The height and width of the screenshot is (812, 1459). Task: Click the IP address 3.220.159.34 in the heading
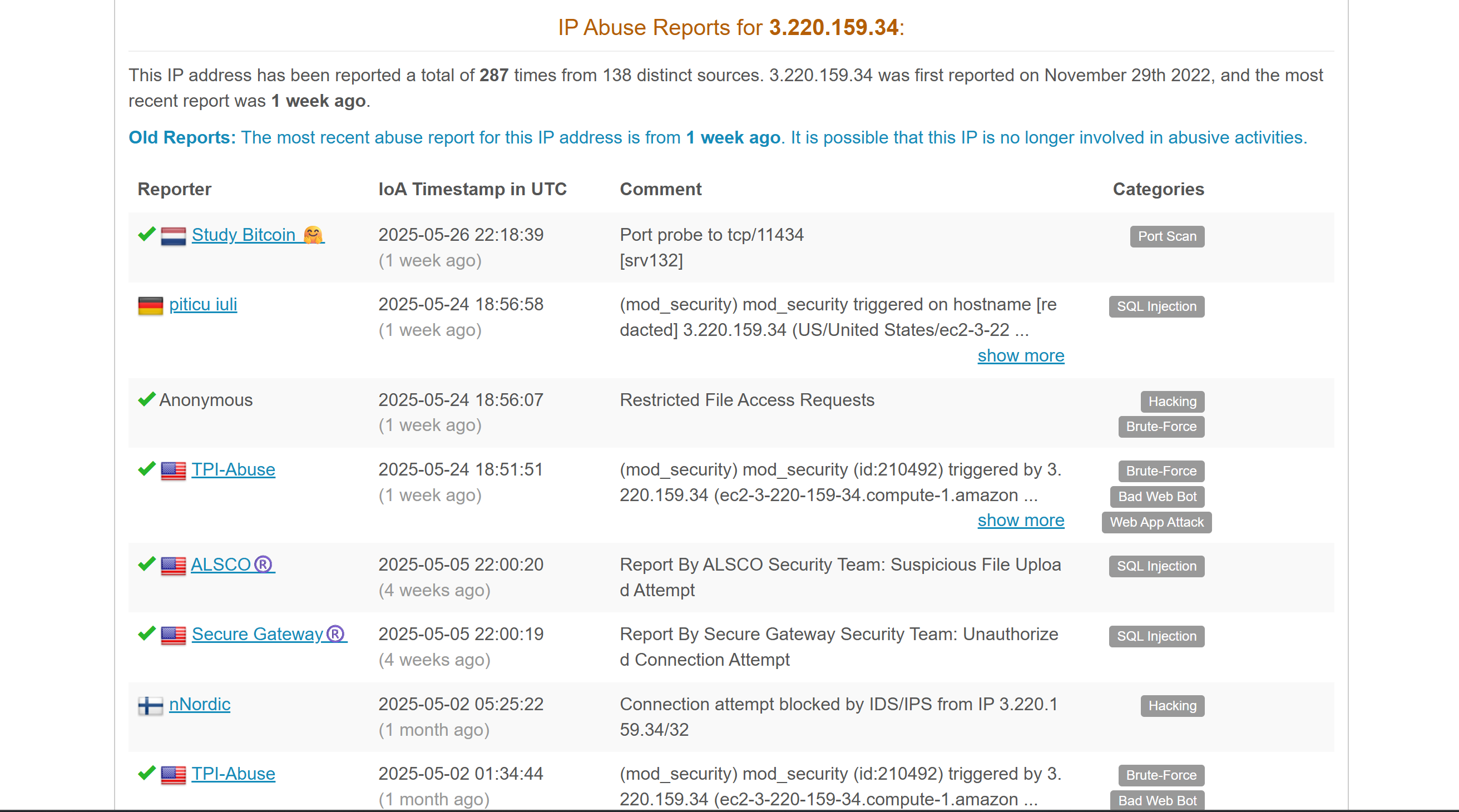[833, 27]
